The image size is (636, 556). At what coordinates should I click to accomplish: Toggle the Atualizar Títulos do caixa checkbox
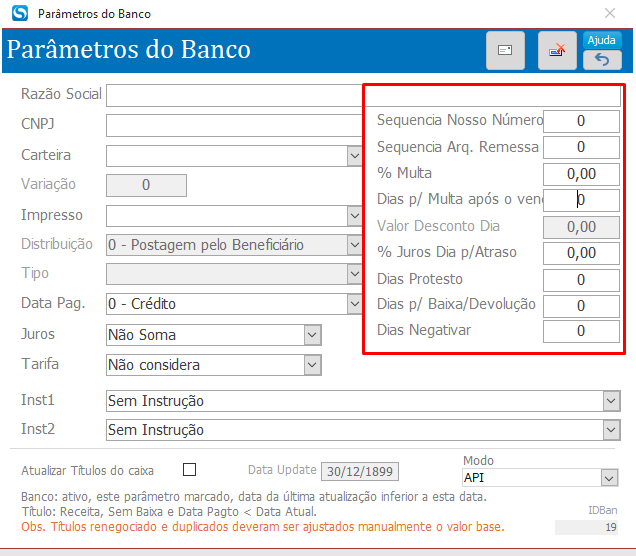(x=190, y=469)
